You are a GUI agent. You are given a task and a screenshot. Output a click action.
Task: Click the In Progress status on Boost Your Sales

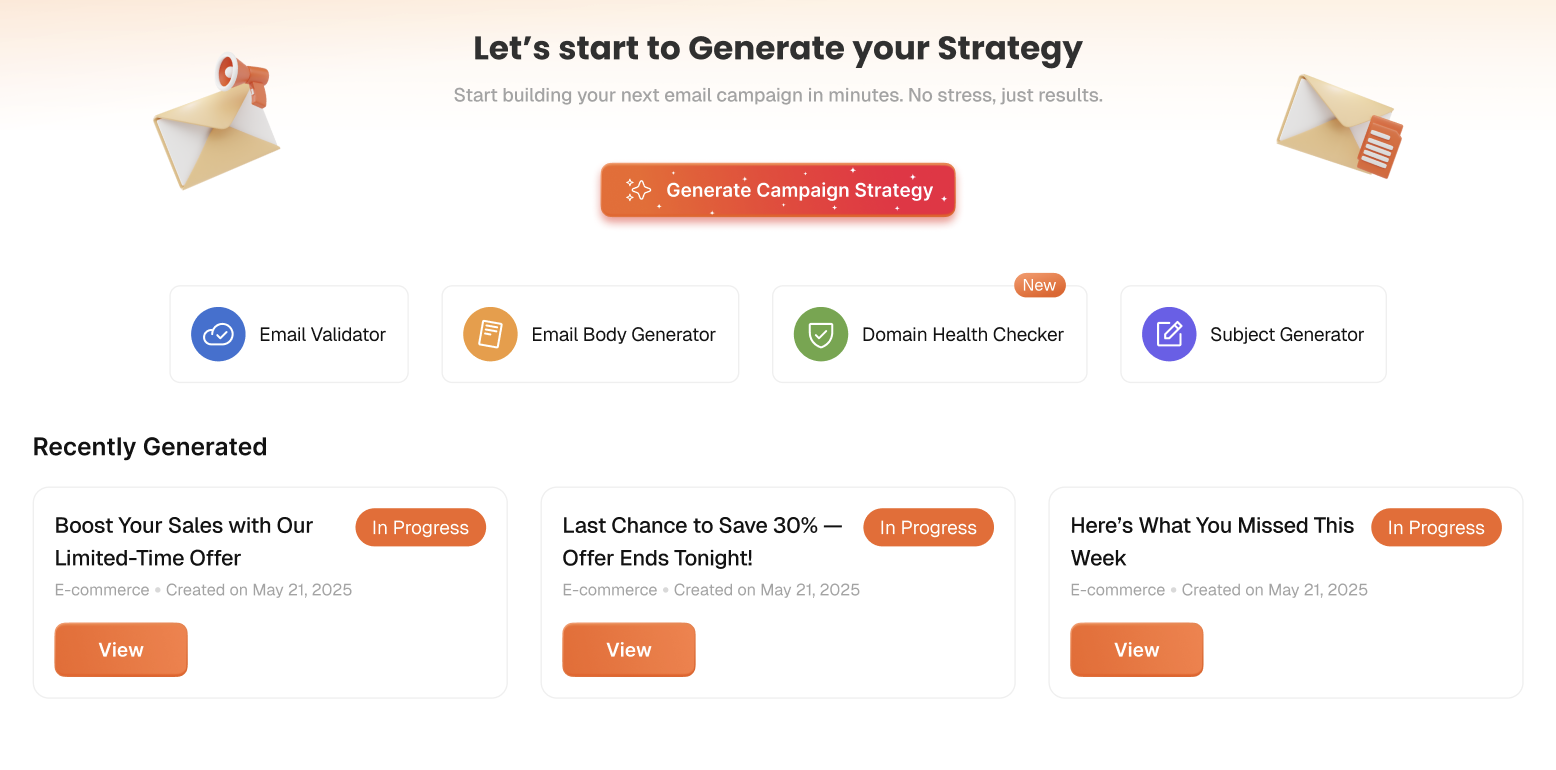tap(420, 527)
